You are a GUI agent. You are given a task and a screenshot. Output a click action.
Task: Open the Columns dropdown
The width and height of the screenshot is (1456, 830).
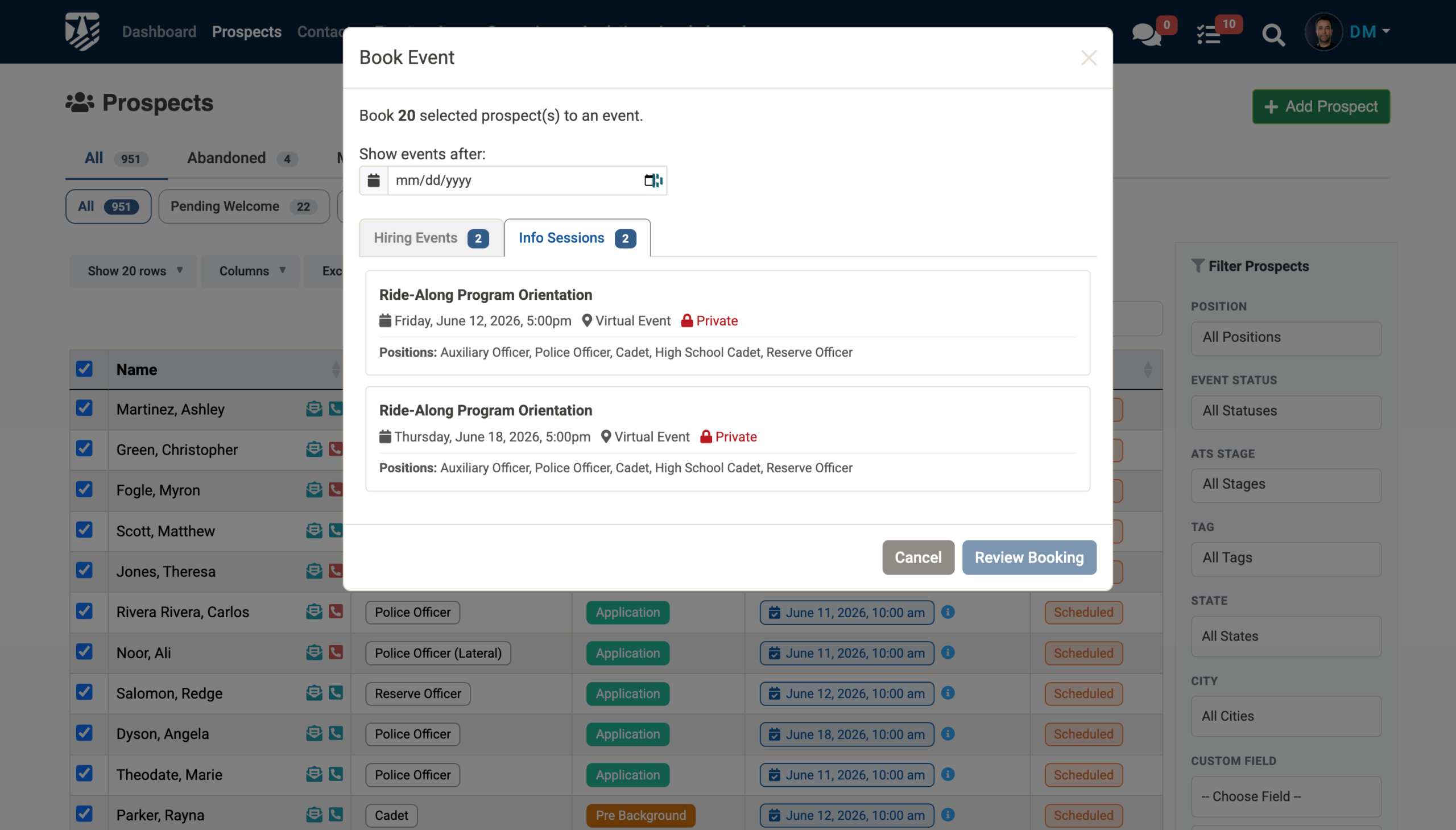pos(250,271)
